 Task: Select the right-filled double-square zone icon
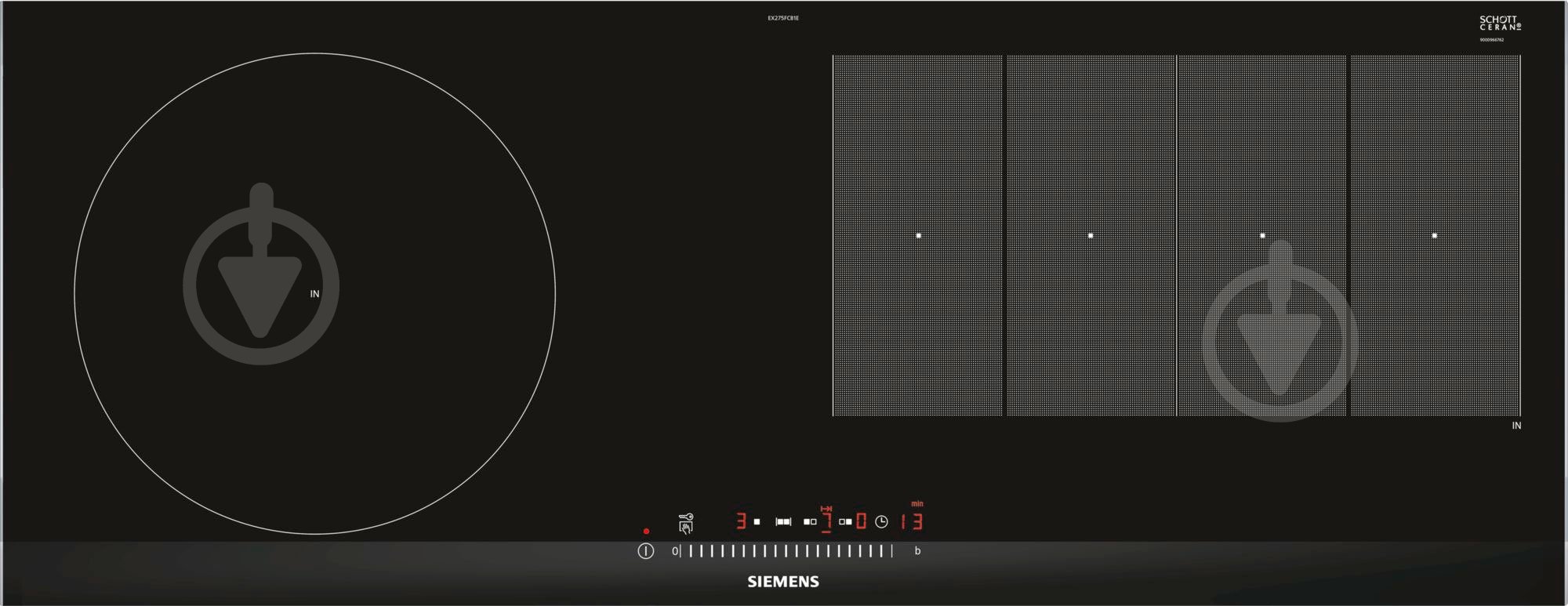(845, 522)
